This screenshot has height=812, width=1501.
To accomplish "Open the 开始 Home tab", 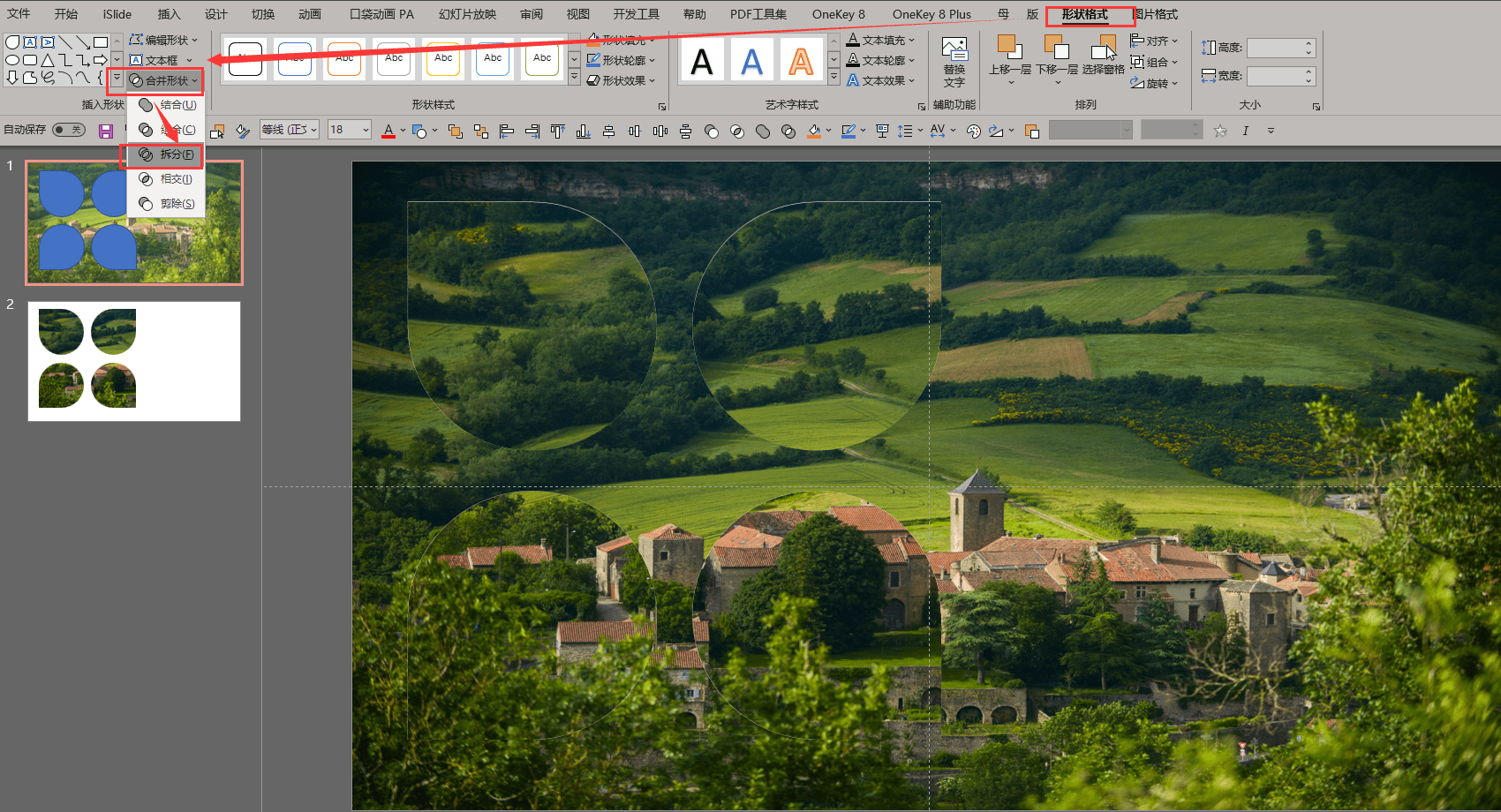I will [x=66, y=14].
